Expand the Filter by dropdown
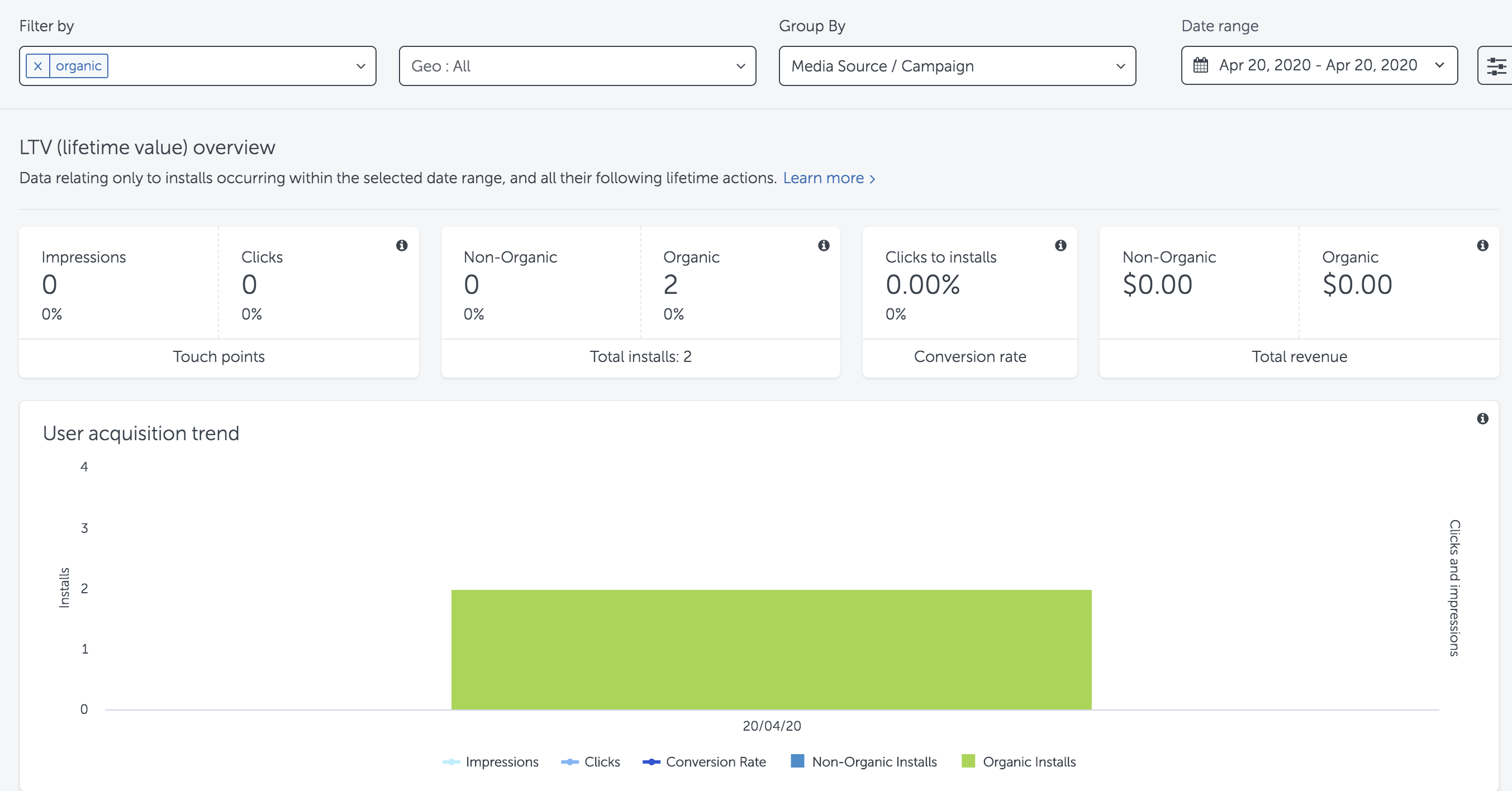Image resolution: width=1512 pixels, height=791 pixels. point(360,66)
